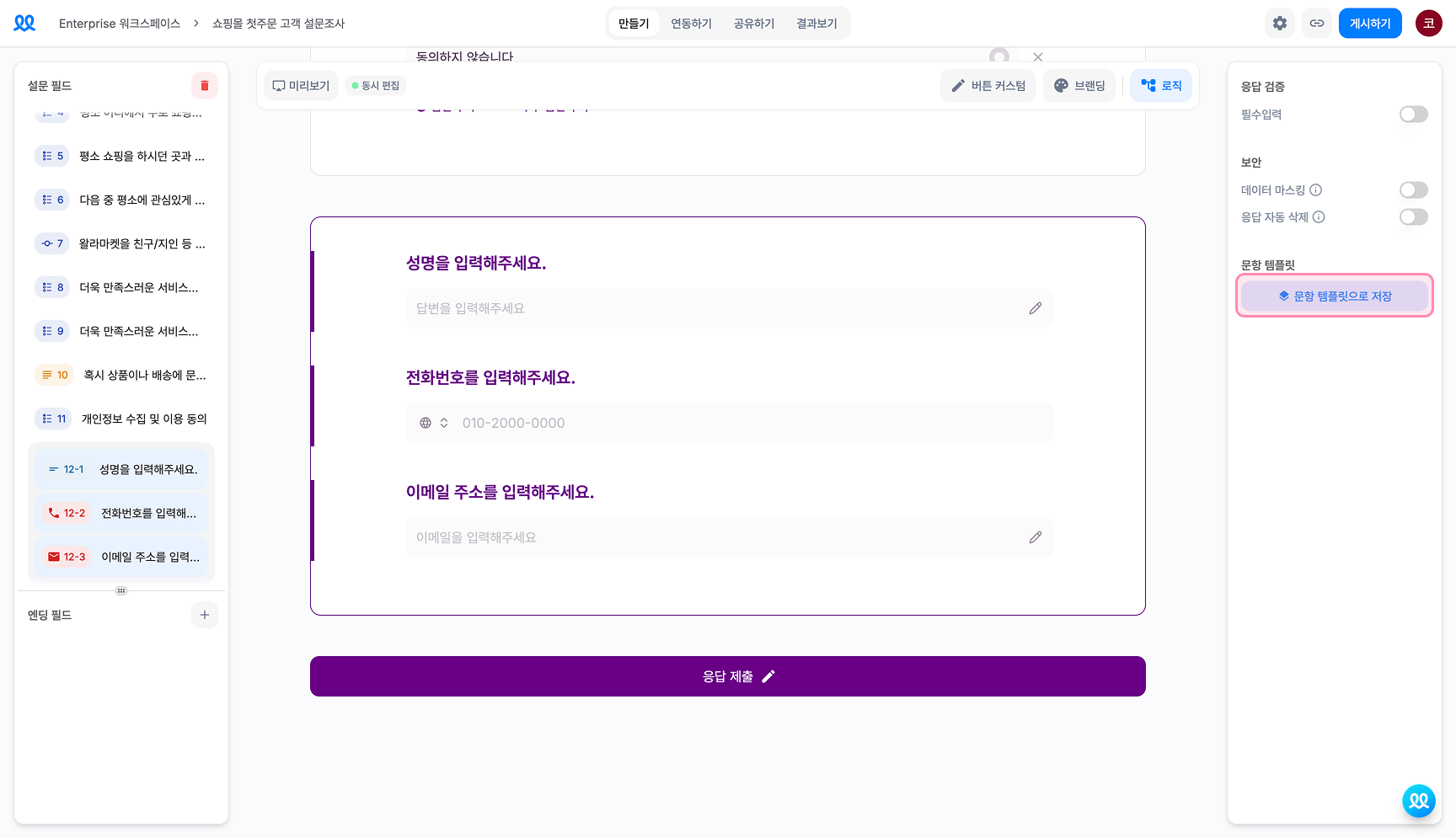Switch to 결과보기 tab
Screen dimensions: 1456x838
pos(816,24)
